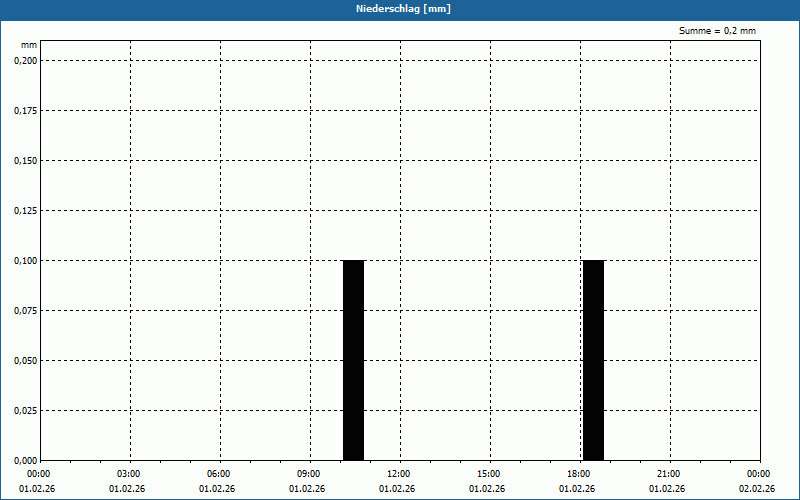
Task: Click the 0,200 y-axis label
Action: (26, 61)
